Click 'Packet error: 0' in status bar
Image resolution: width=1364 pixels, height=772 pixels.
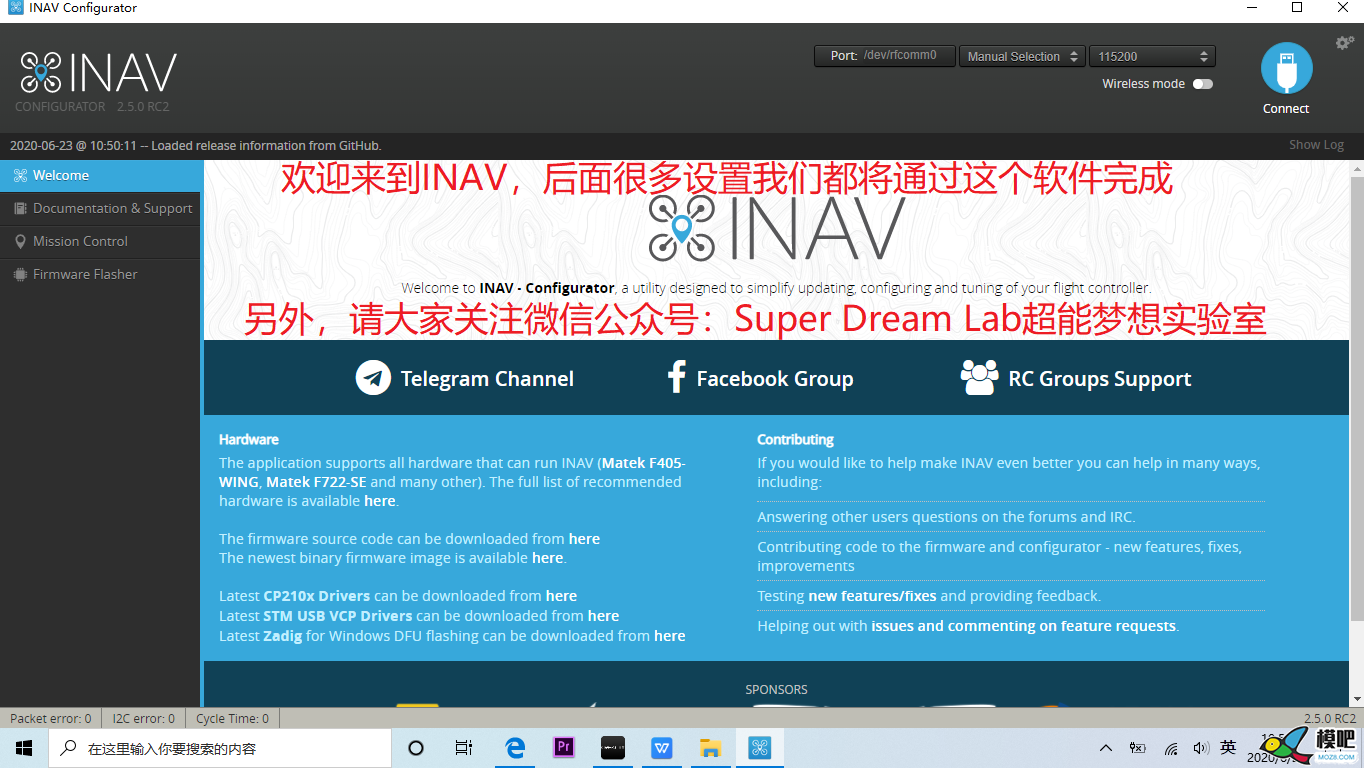pyautogui.click(x=50, y=718)
